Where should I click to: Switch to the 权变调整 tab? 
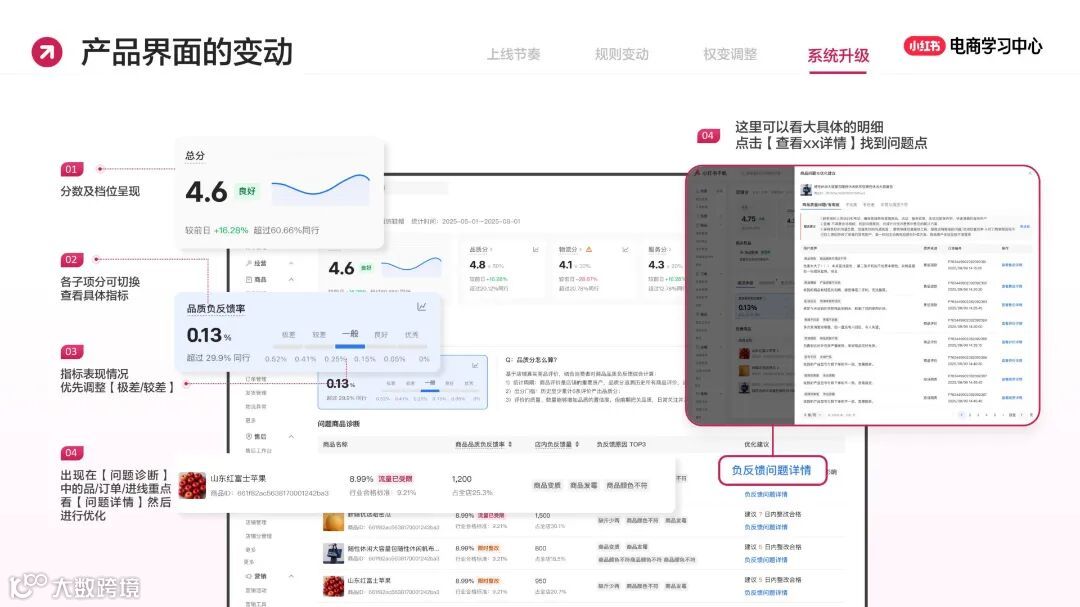pos(729,54)
